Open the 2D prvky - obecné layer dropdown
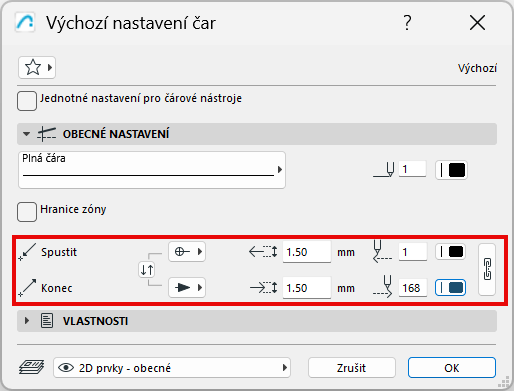The width and height of the screenshot is (514, 391). (x=172, y=368)
